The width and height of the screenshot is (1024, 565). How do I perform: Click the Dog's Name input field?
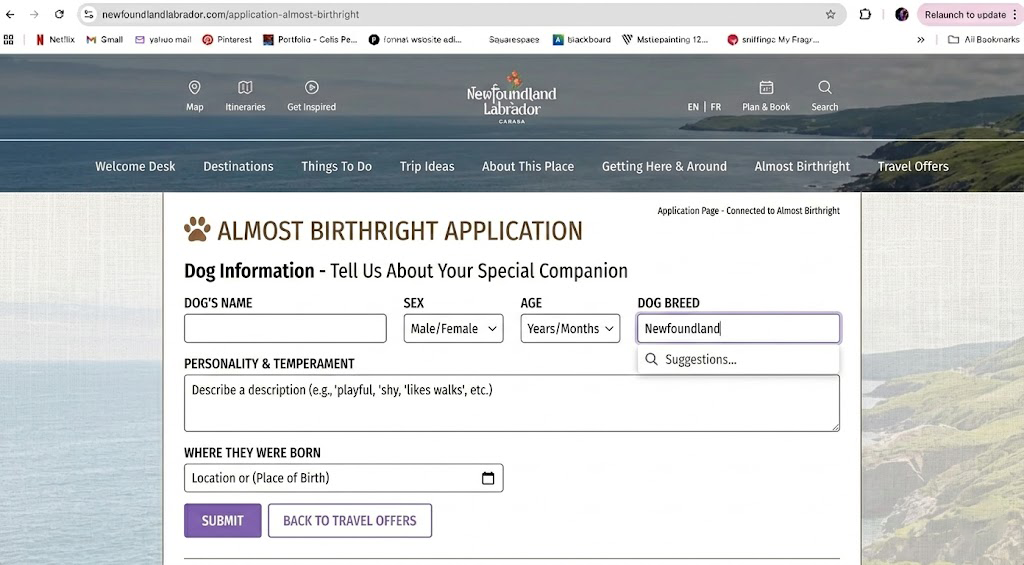(285, 329)
